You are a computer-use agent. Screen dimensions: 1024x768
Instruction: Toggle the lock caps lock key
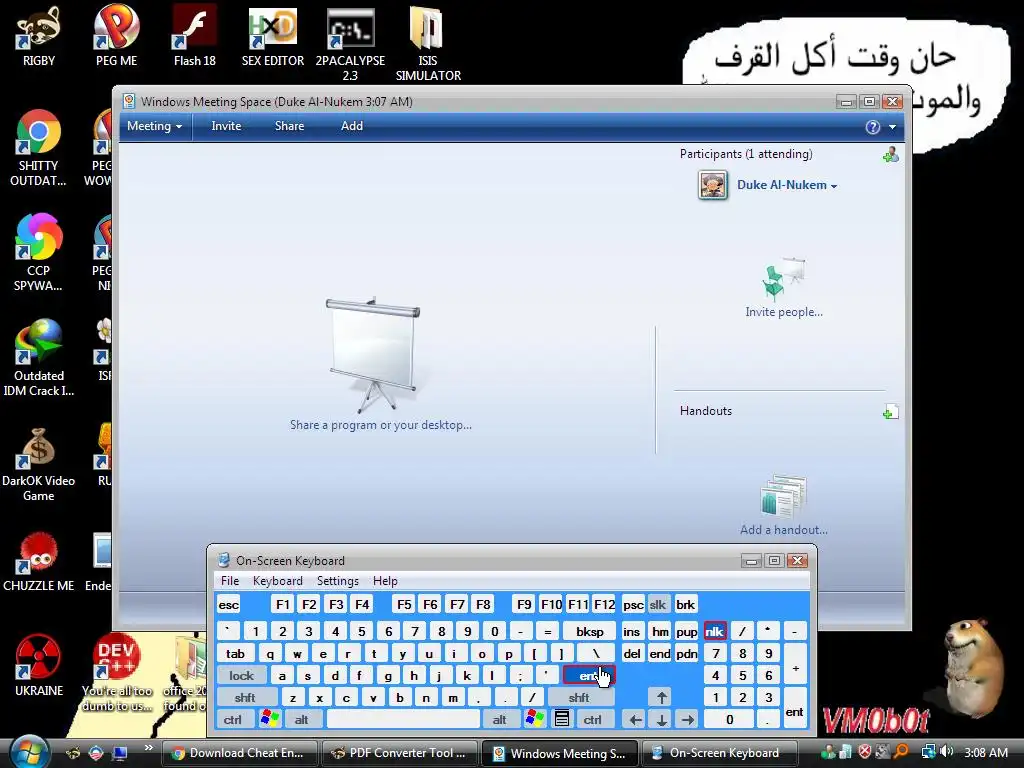(x=241, y=675)
